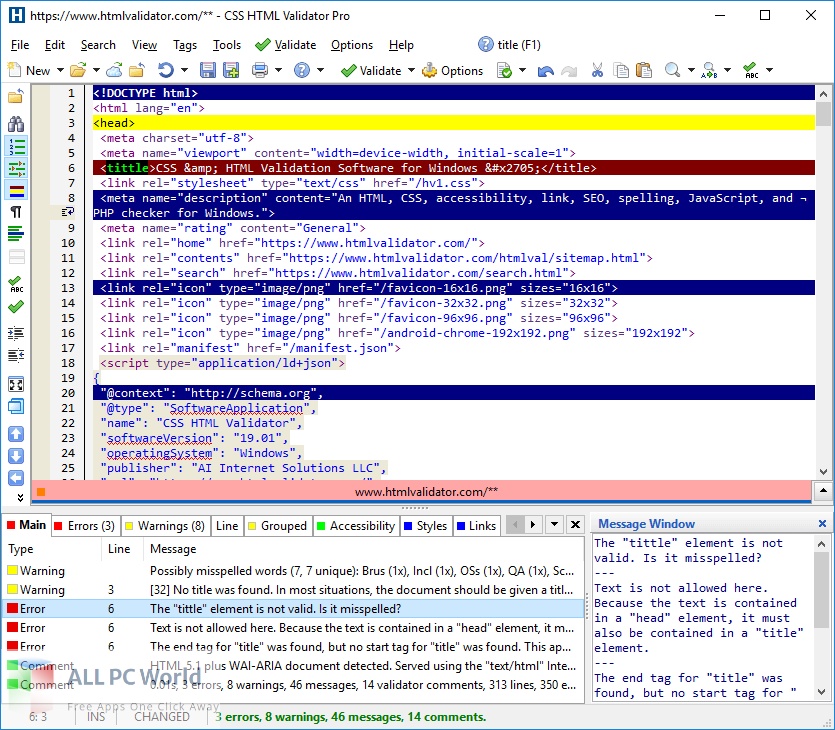Screen dimensions: 835x730
Task: Open the Validate button dropdown arrow
Action: 412,70
